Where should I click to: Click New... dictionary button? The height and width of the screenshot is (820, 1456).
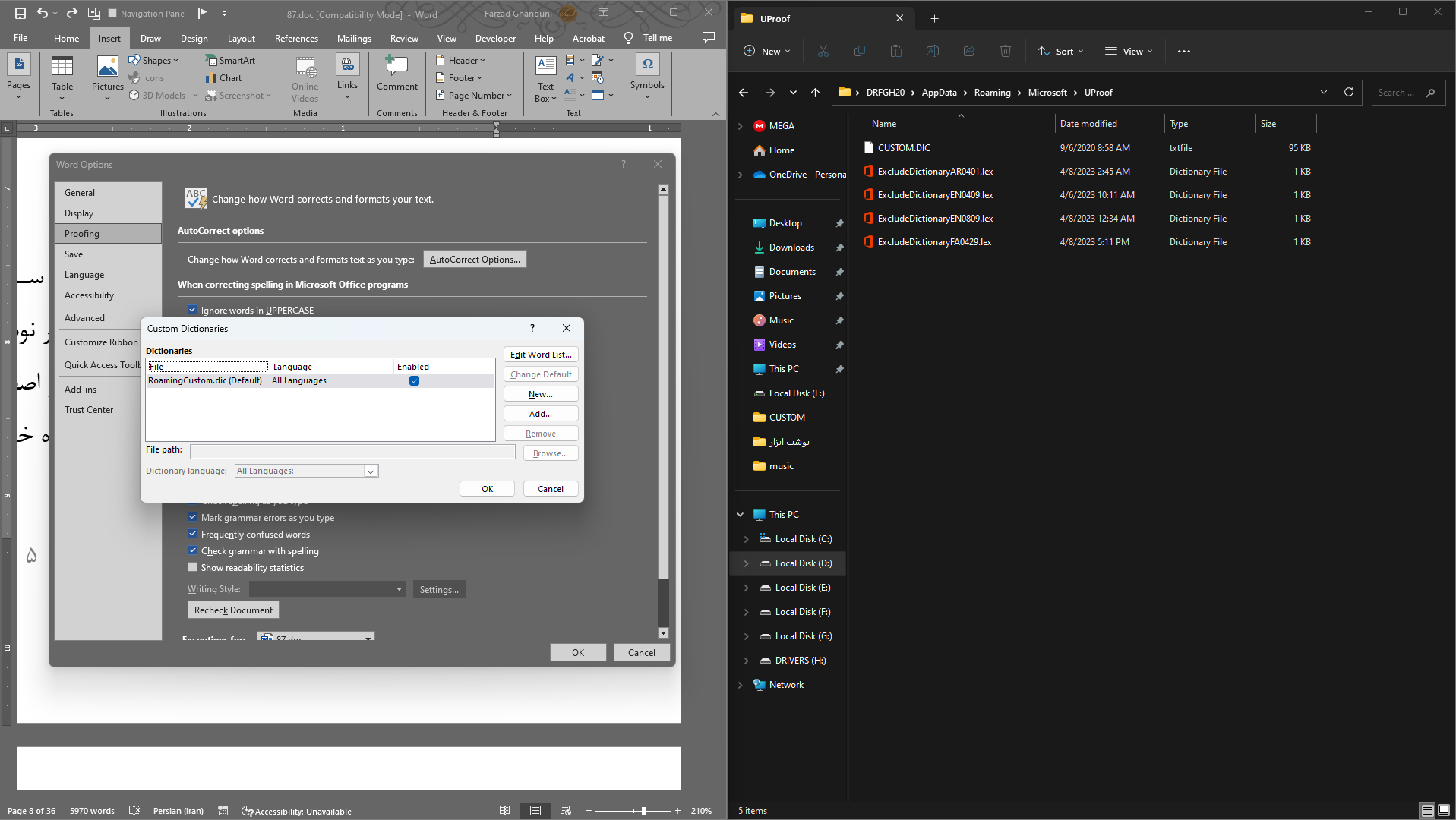point(541,394)
